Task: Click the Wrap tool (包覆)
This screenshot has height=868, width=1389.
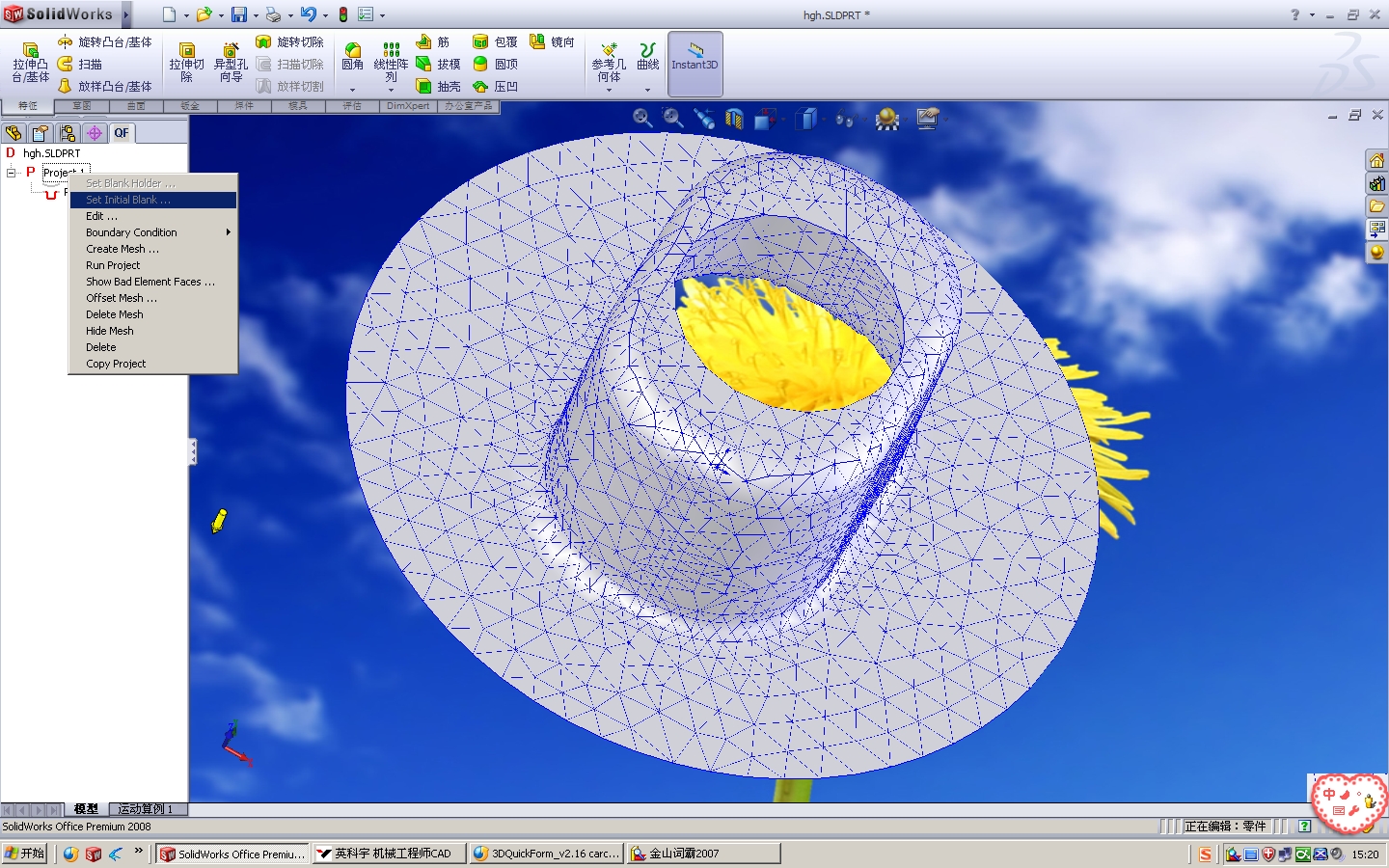Action: (x=495, y=41)
